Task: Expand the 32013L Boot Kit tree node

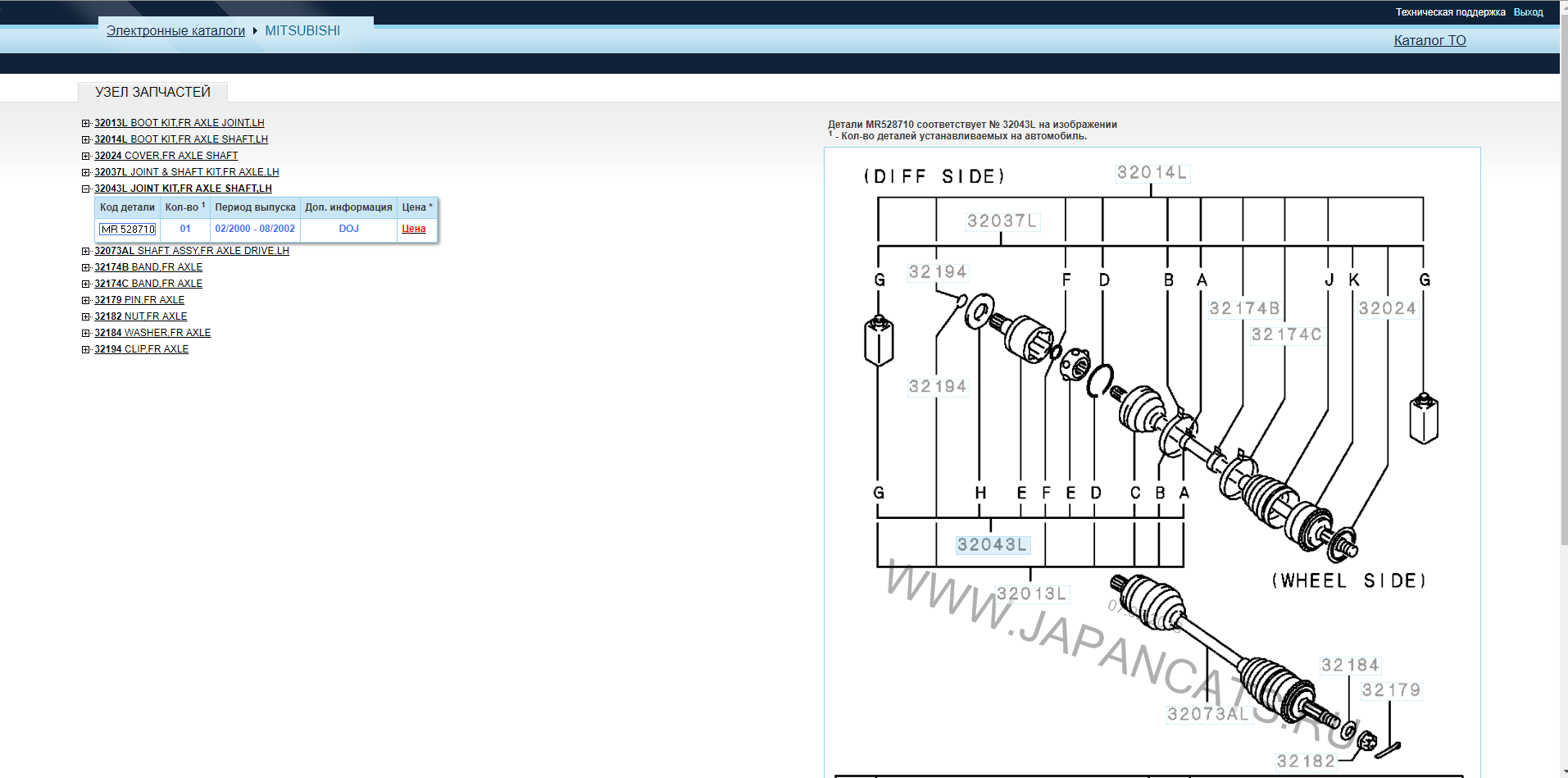Action: 85,123
